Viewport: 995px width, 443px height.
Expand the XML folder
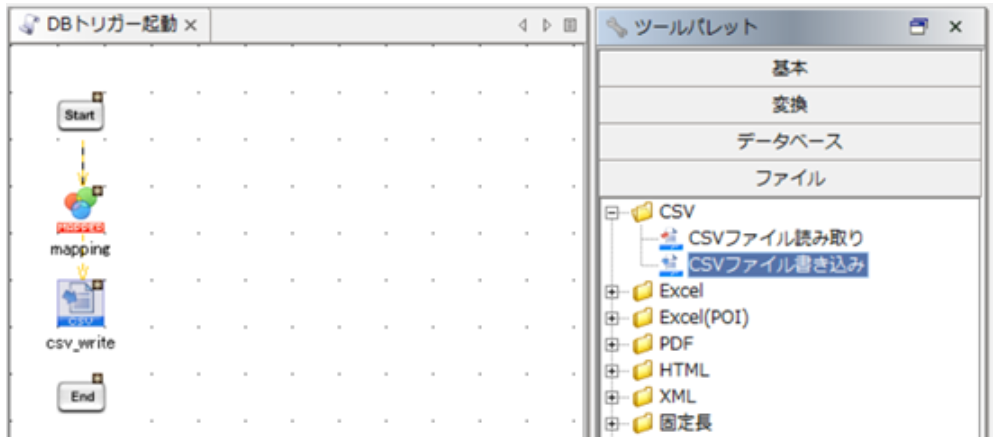pos(612,397)
